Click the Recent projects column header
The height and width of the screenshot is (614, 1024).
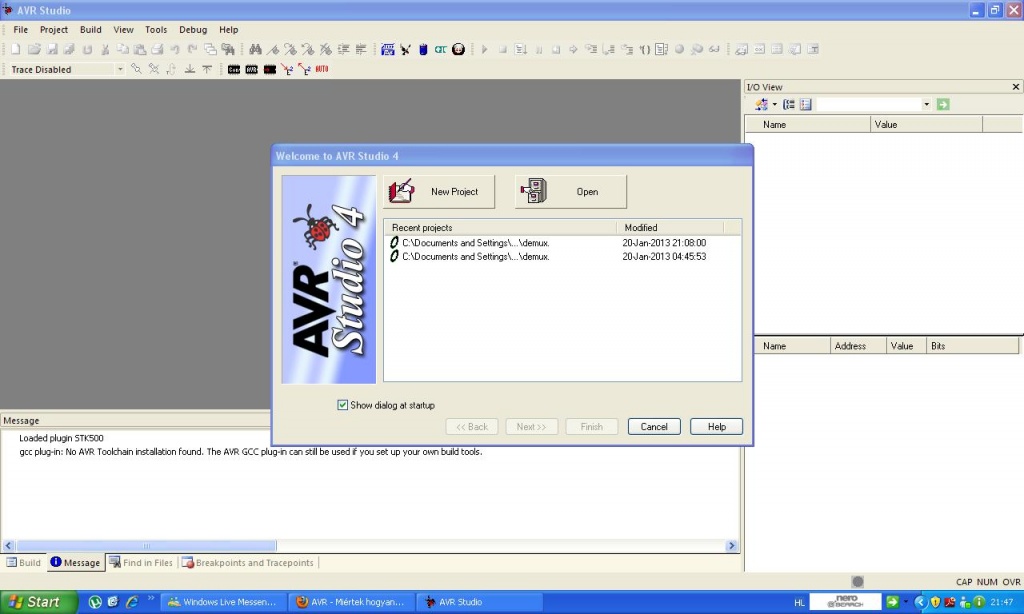[500, 227]
